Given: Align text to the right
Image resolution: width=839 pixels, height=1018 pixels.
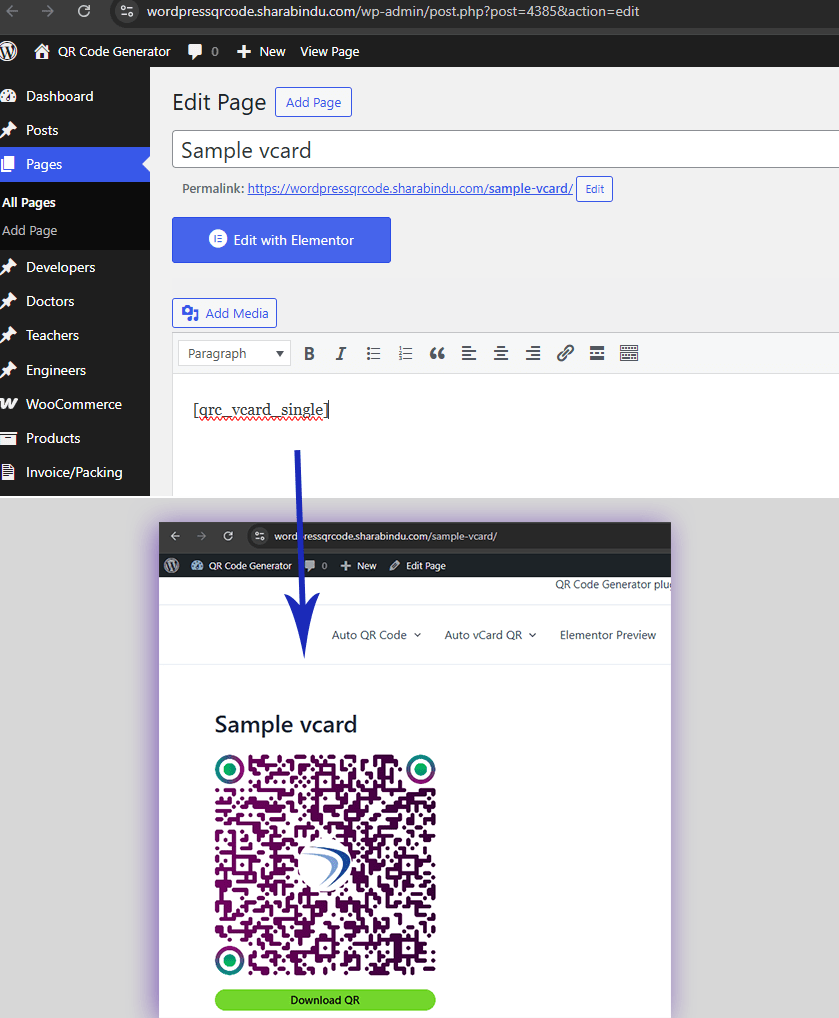Looking at the screenshot, I should (x=533, y=354).
